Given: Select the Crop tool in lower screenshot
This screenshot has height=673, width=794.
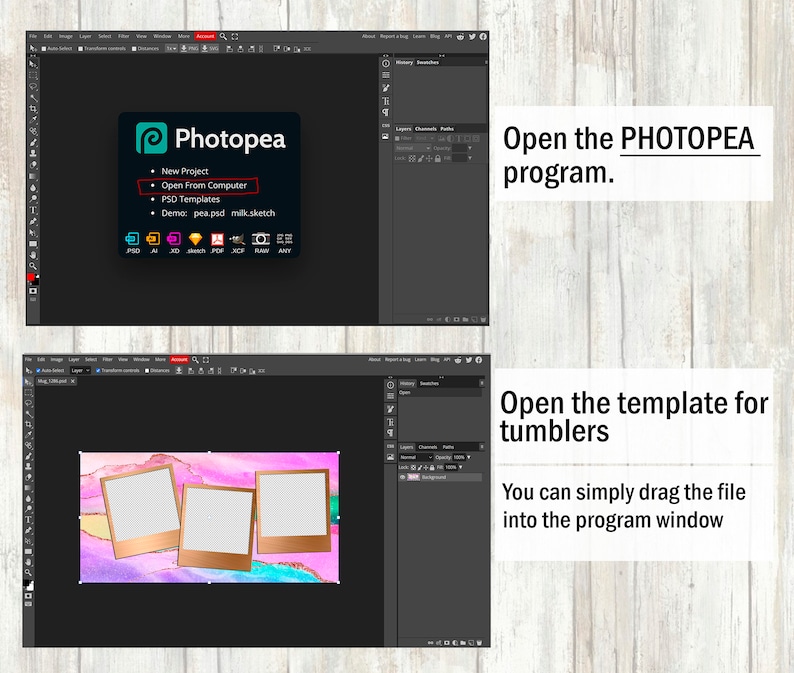Looking at the screenshot, I should coord(28,424).
